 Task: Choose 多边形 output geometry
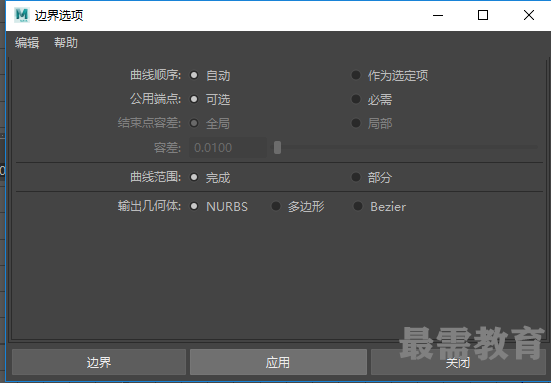pyautogui.click(x=276, y=206)
